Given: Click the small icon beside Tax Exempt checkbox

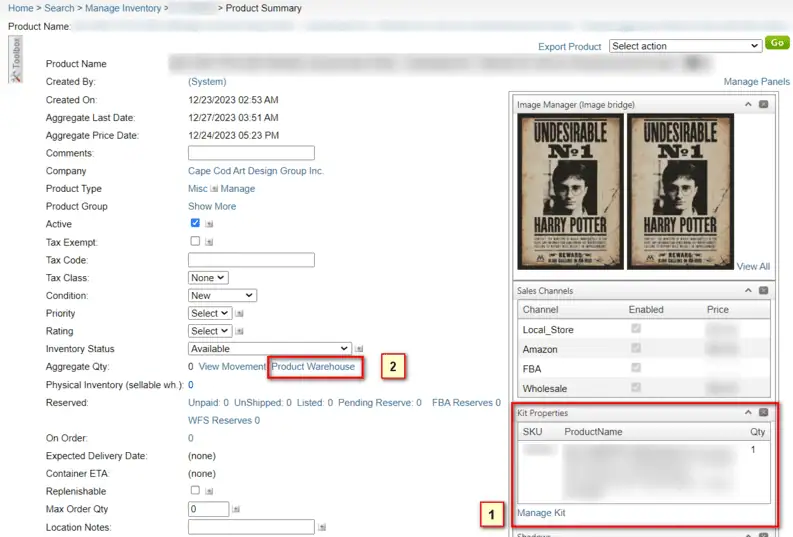Looking at the screenshot, I should [209, 242].
